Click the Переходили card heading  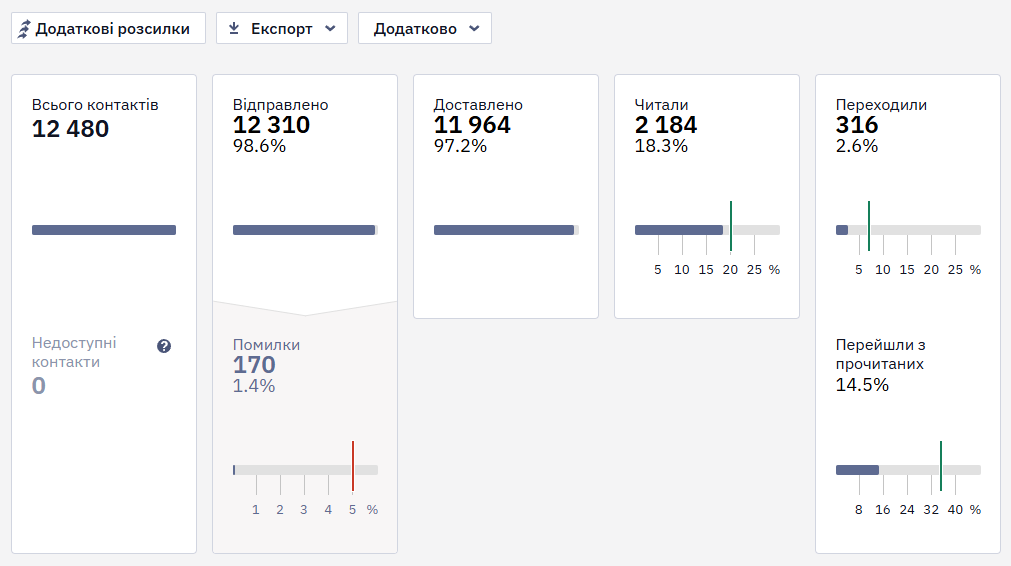(881, 104)
